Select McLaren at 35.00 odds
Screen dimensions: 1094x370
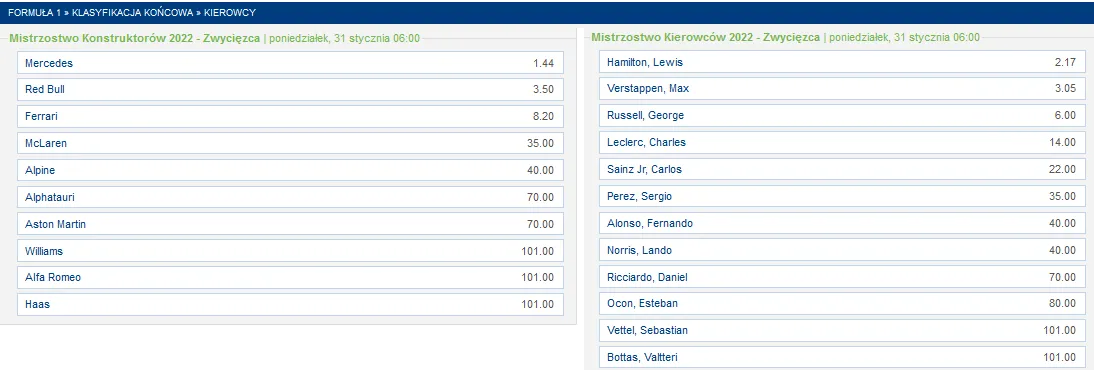(290, 144)
